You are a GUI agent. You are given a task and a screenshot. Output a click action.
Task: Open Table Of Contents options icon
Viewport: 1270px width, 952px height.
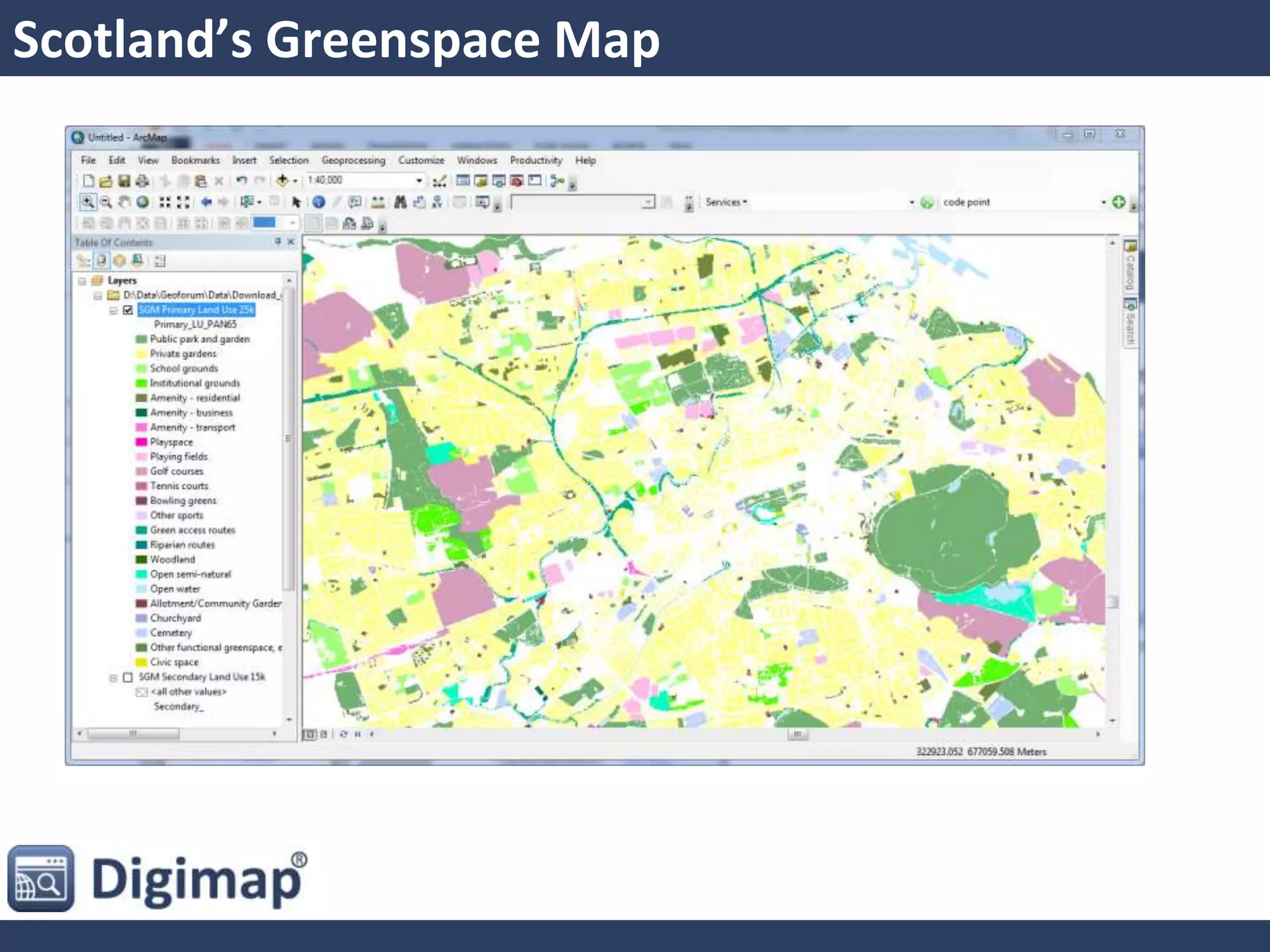pos(160,261)
